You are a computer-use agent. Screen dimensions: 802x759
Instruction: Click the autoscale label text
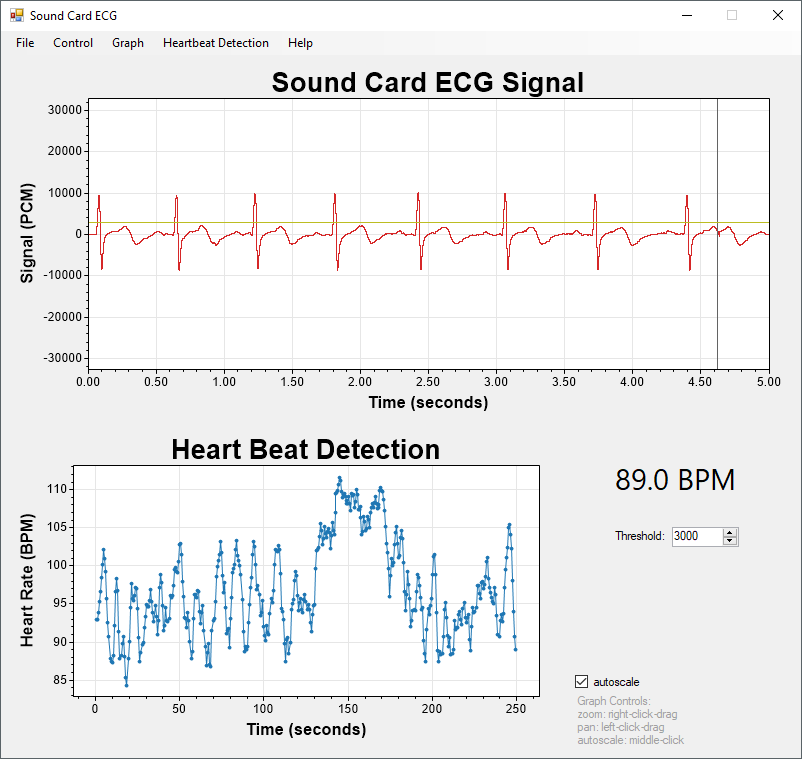[x=616, y=682]
